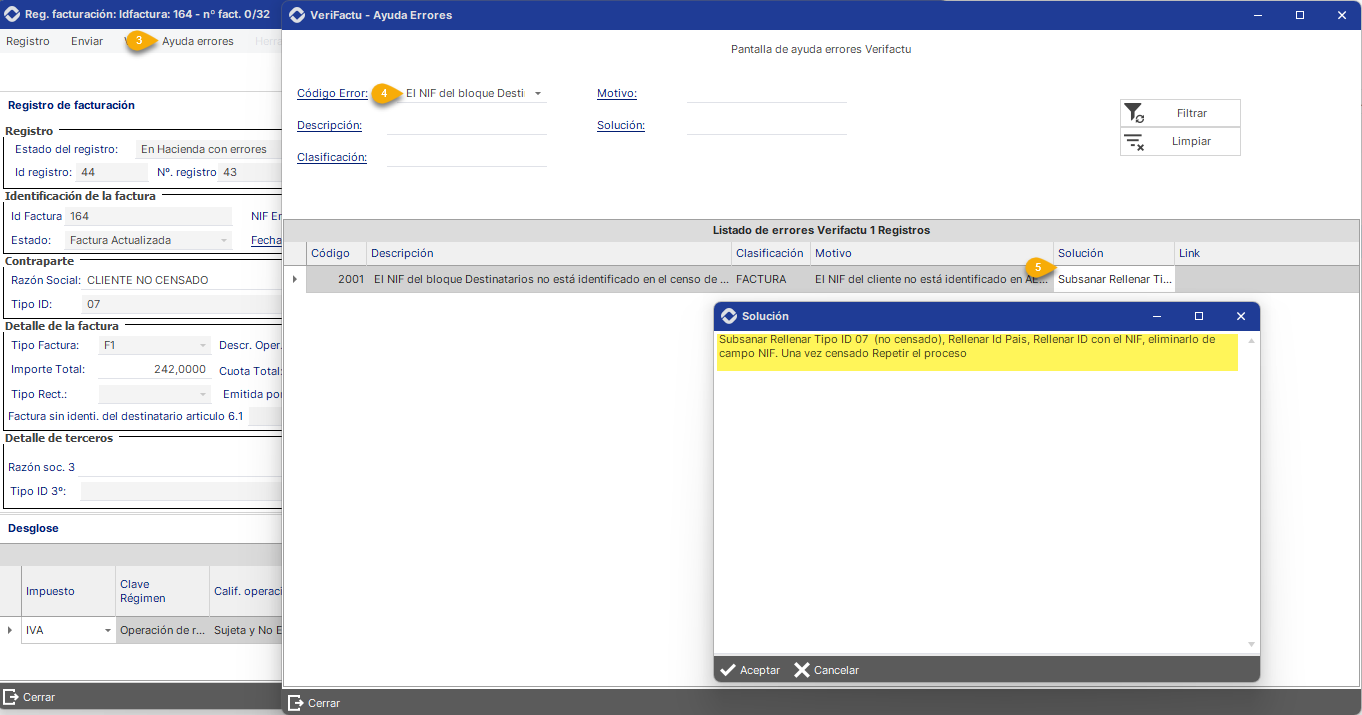Click the Código Error label link
1362x715 pixels.
(x=332, y=94)
